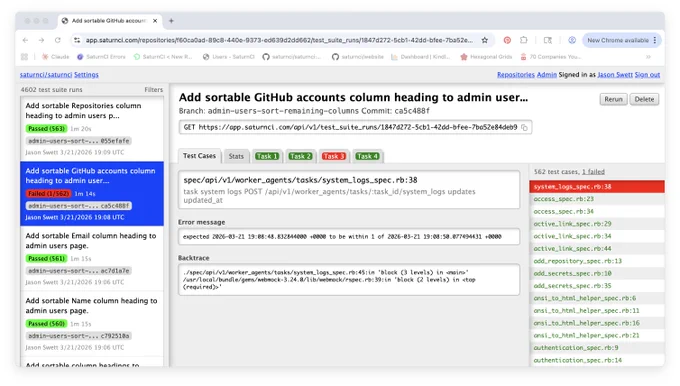This screenshot has width=680, height=386.
Task: Click the Failed (1/562) status badge
Action: click(48, 193)
